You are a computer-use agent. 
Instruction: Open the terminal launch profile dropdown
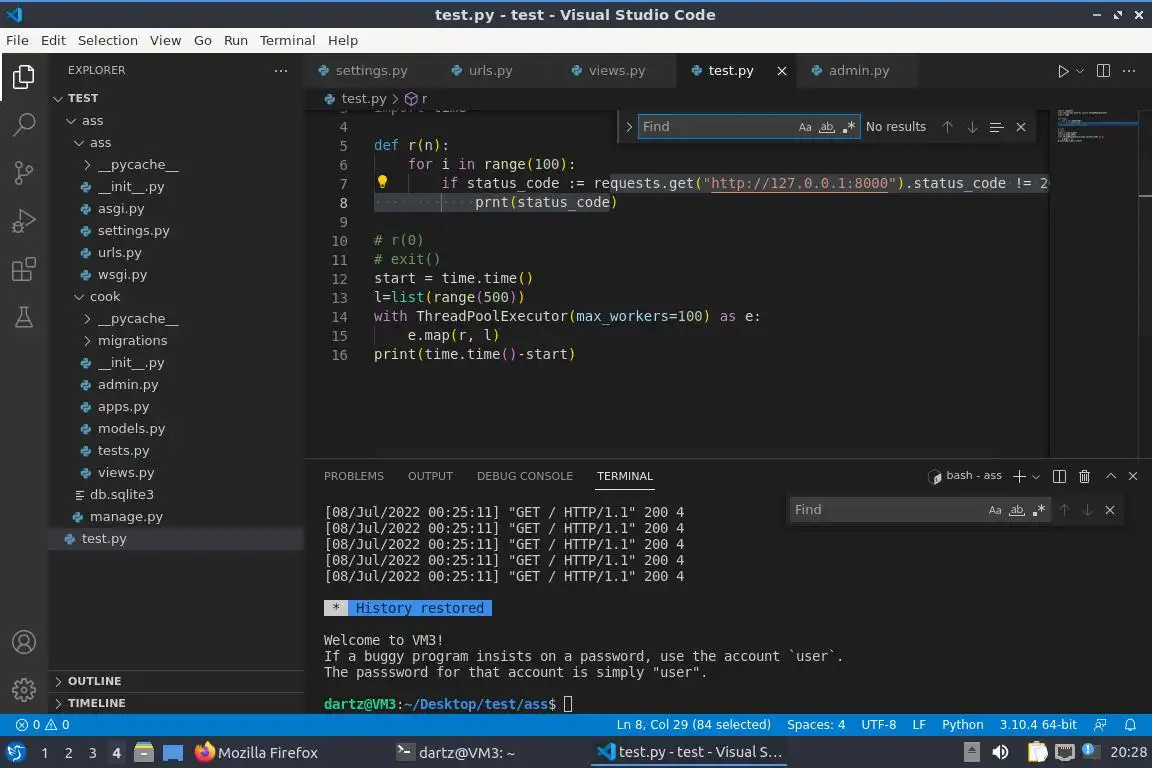[x=1036, y=477]
